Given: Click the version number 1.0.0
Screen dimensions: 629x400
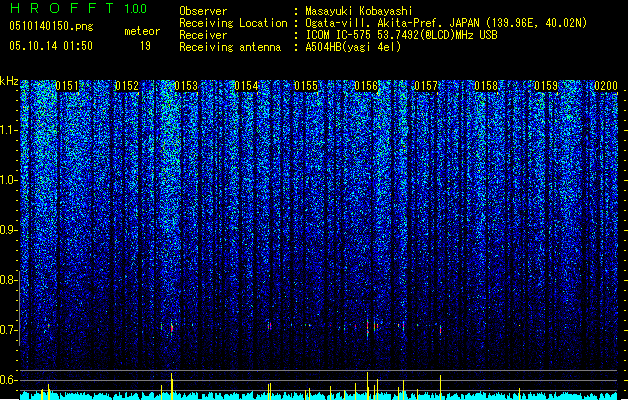Looking at the screenshot, I should tap(135, 8).
